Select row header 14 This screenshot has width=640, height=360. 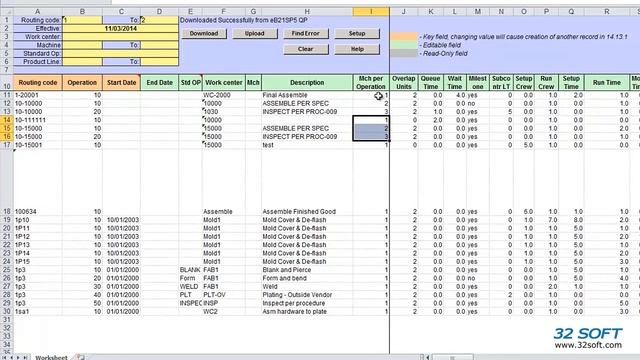point(7,120)
